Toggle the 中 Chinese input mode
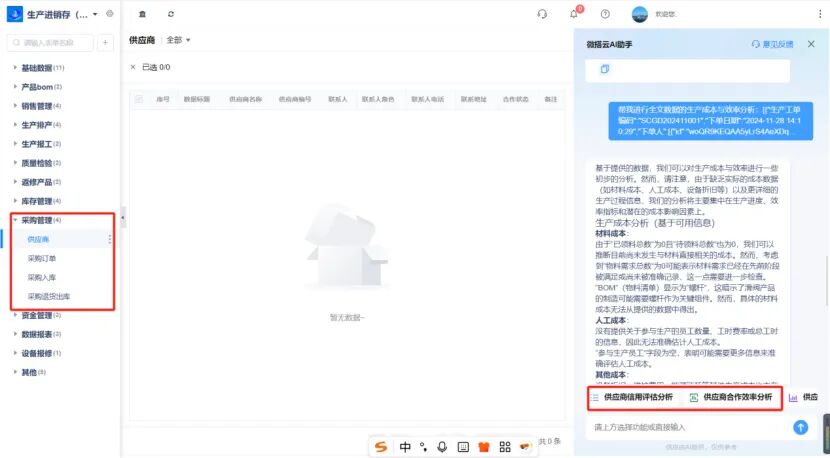The image size is (830, 458). (405, 447)
